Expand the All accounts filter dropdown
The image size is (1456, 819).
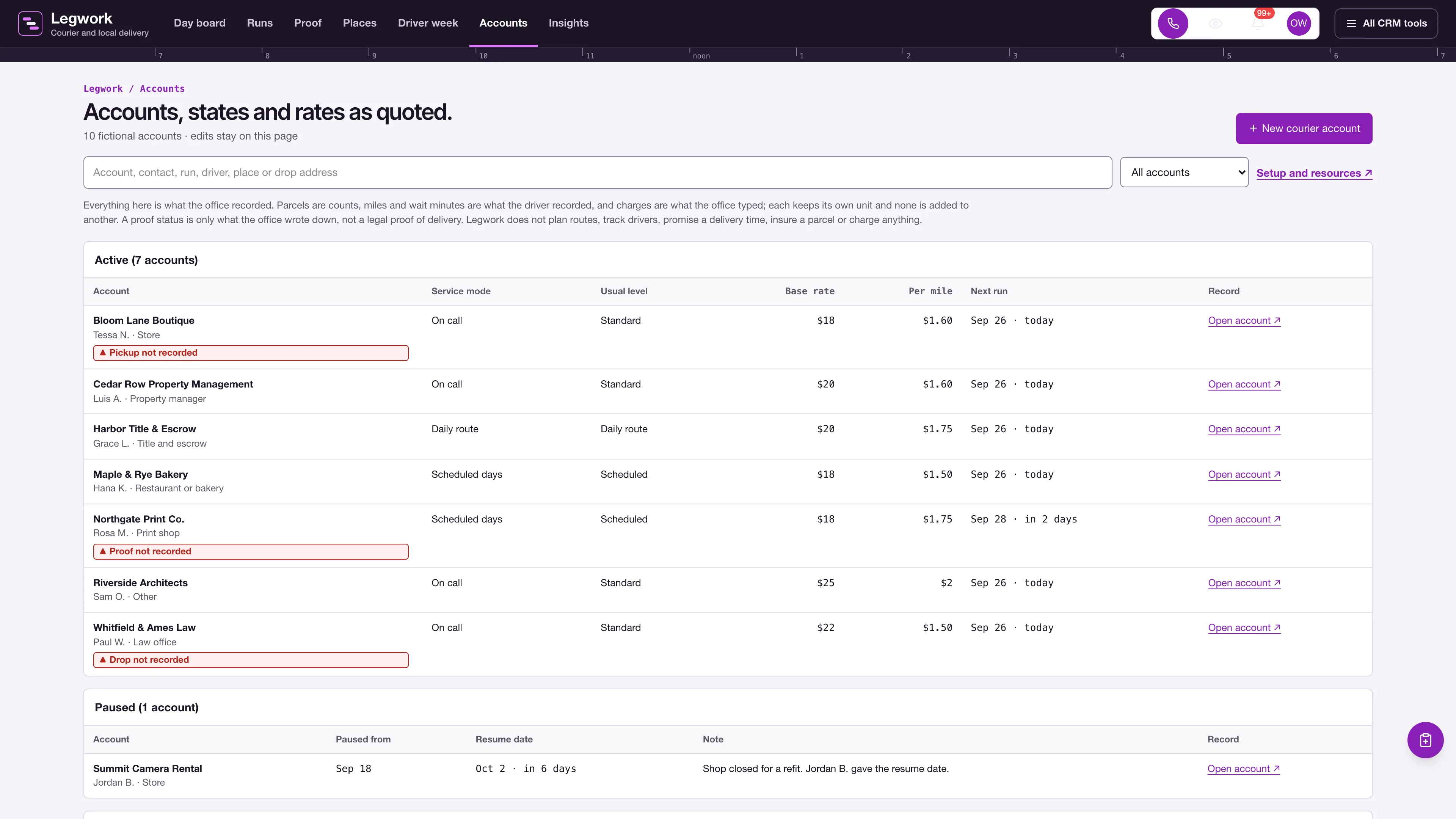pyautogui.click(x=1184, y=173)
